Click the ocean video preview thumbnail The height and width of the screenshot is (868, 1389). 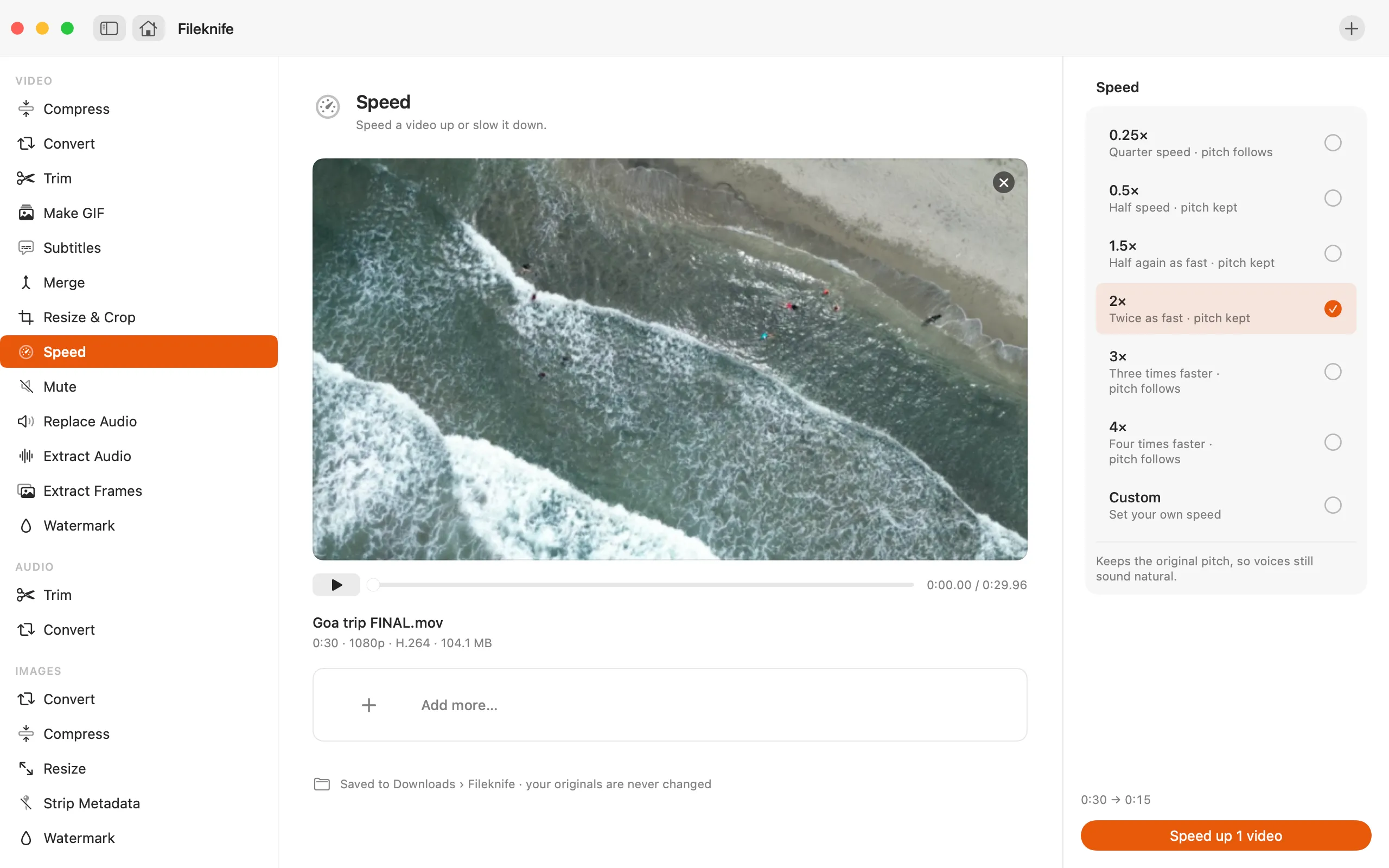[x=669, y=359]
